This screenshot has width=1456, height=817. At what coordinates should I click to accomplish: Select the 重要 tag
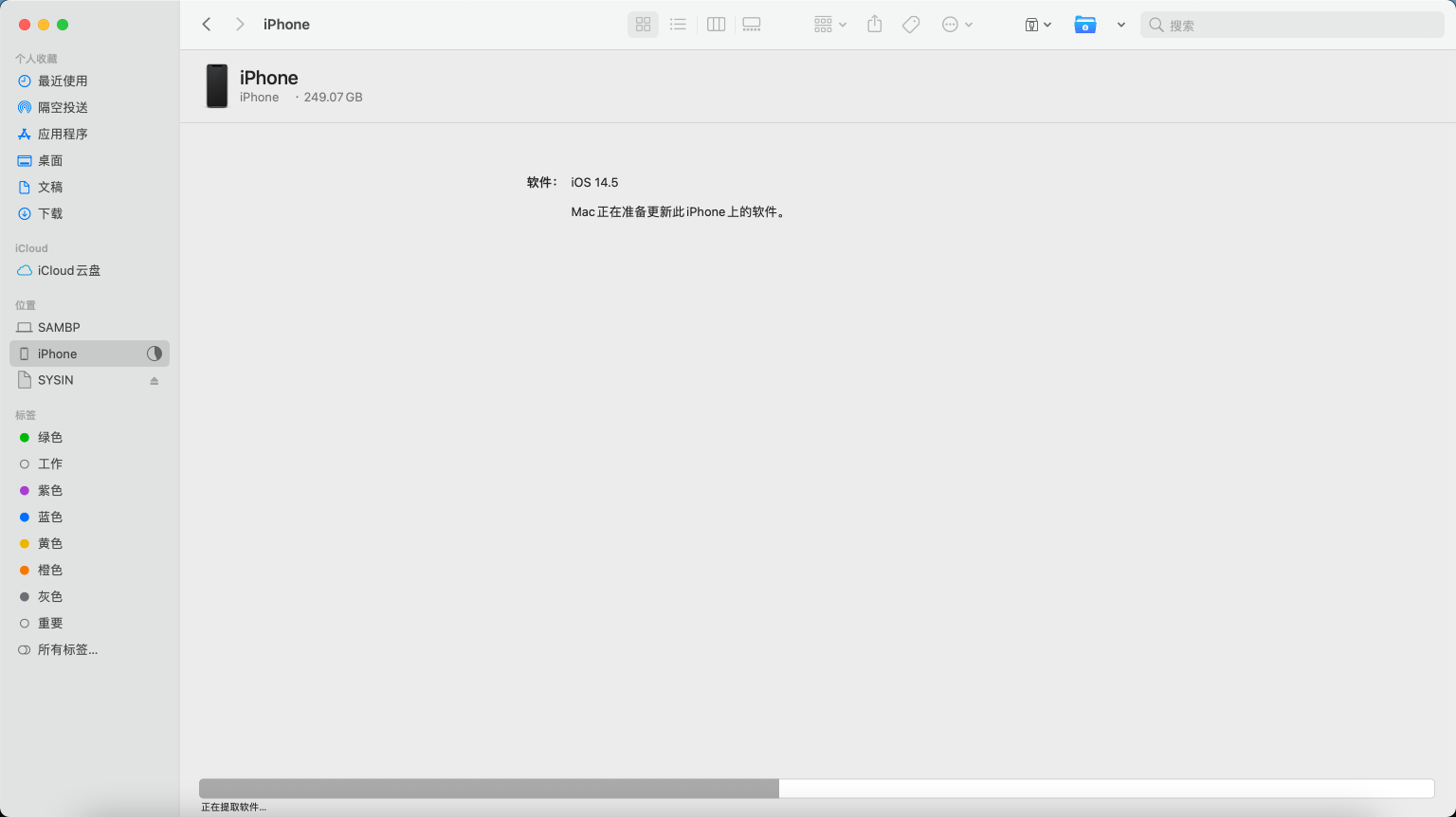pyautogui.click(x=89, y=623)
